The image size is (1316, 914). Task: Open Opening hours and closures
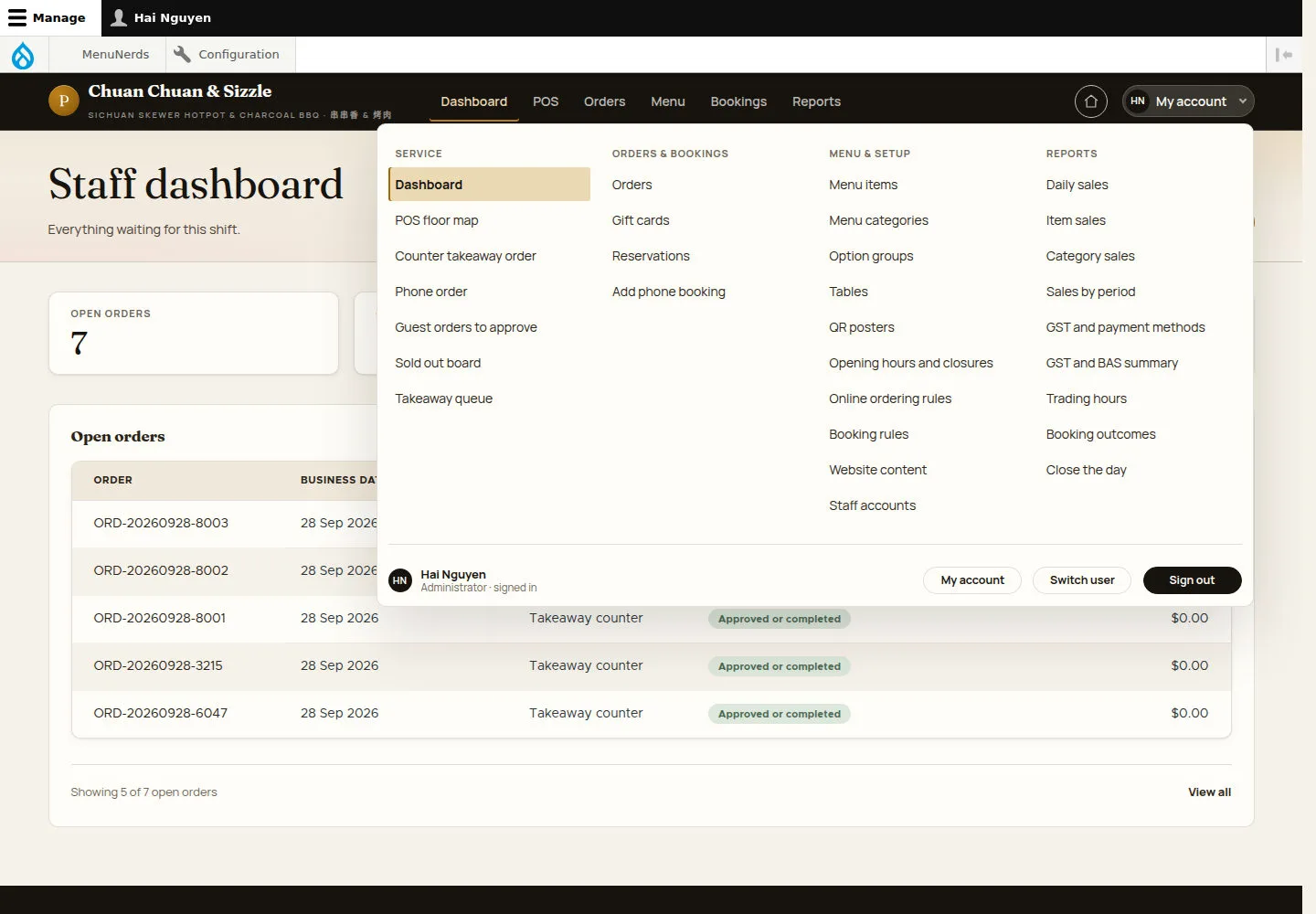(911, 363)
